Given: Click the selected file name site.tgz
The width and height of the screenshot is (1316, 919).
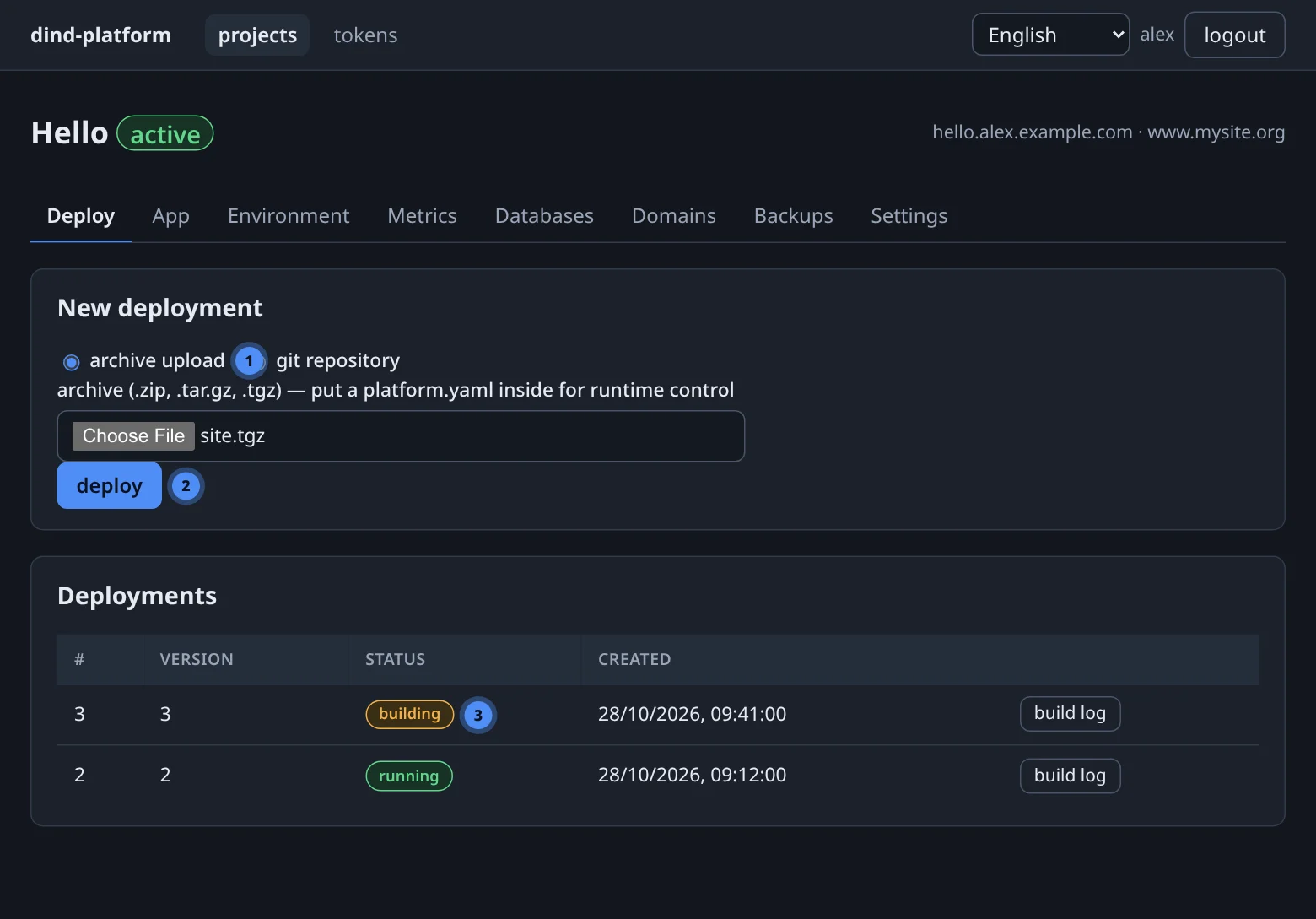Looking at the screenshot, I should 233,435.
